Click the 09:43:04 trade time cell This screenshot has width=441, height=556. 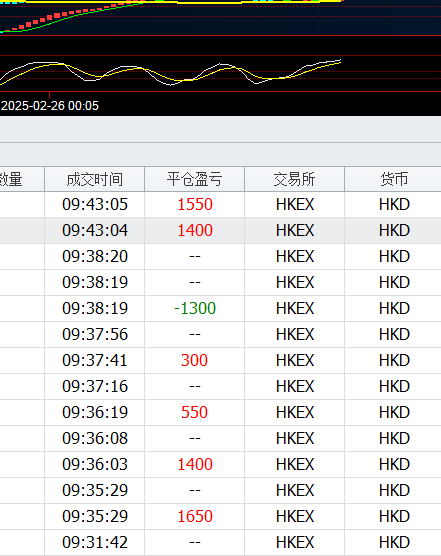[95, 230]
